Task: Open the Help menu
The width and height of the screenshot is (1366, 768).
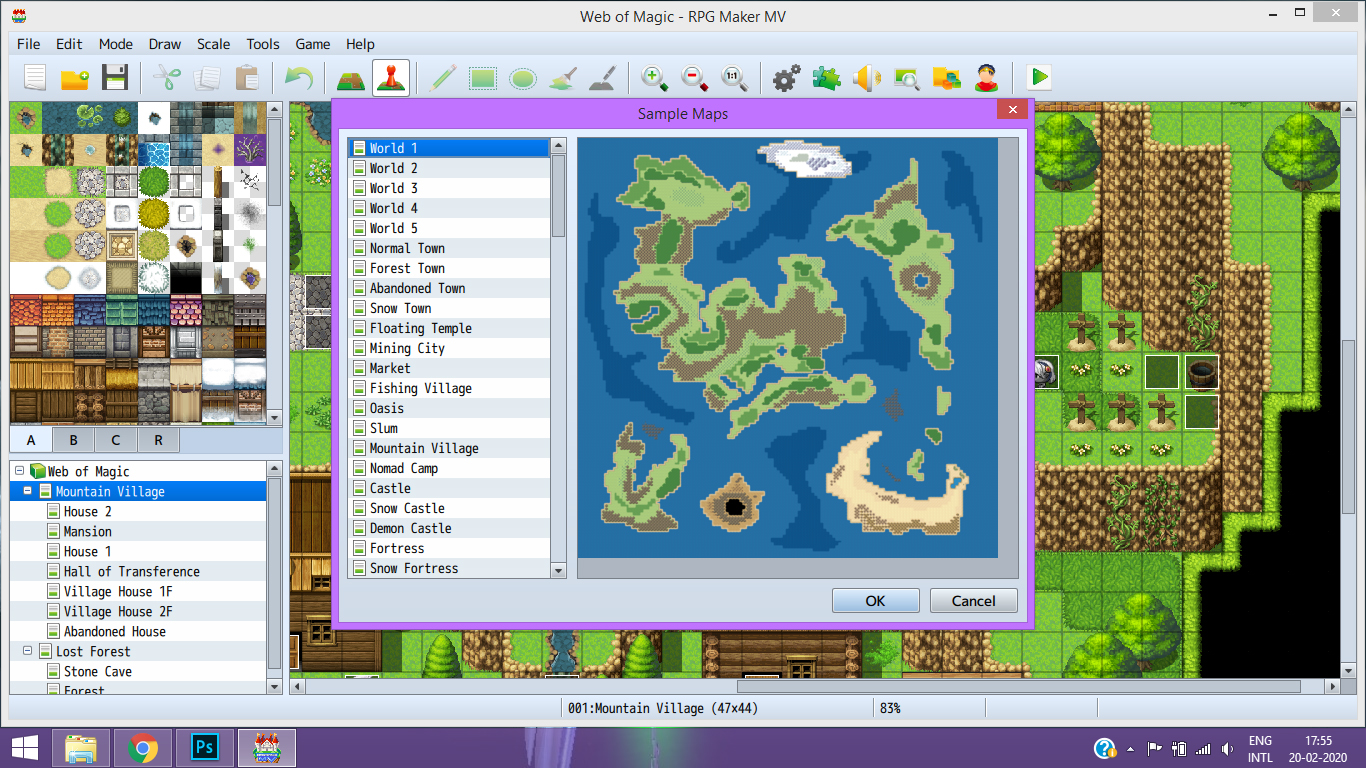Action: click(x=360, y=44)
